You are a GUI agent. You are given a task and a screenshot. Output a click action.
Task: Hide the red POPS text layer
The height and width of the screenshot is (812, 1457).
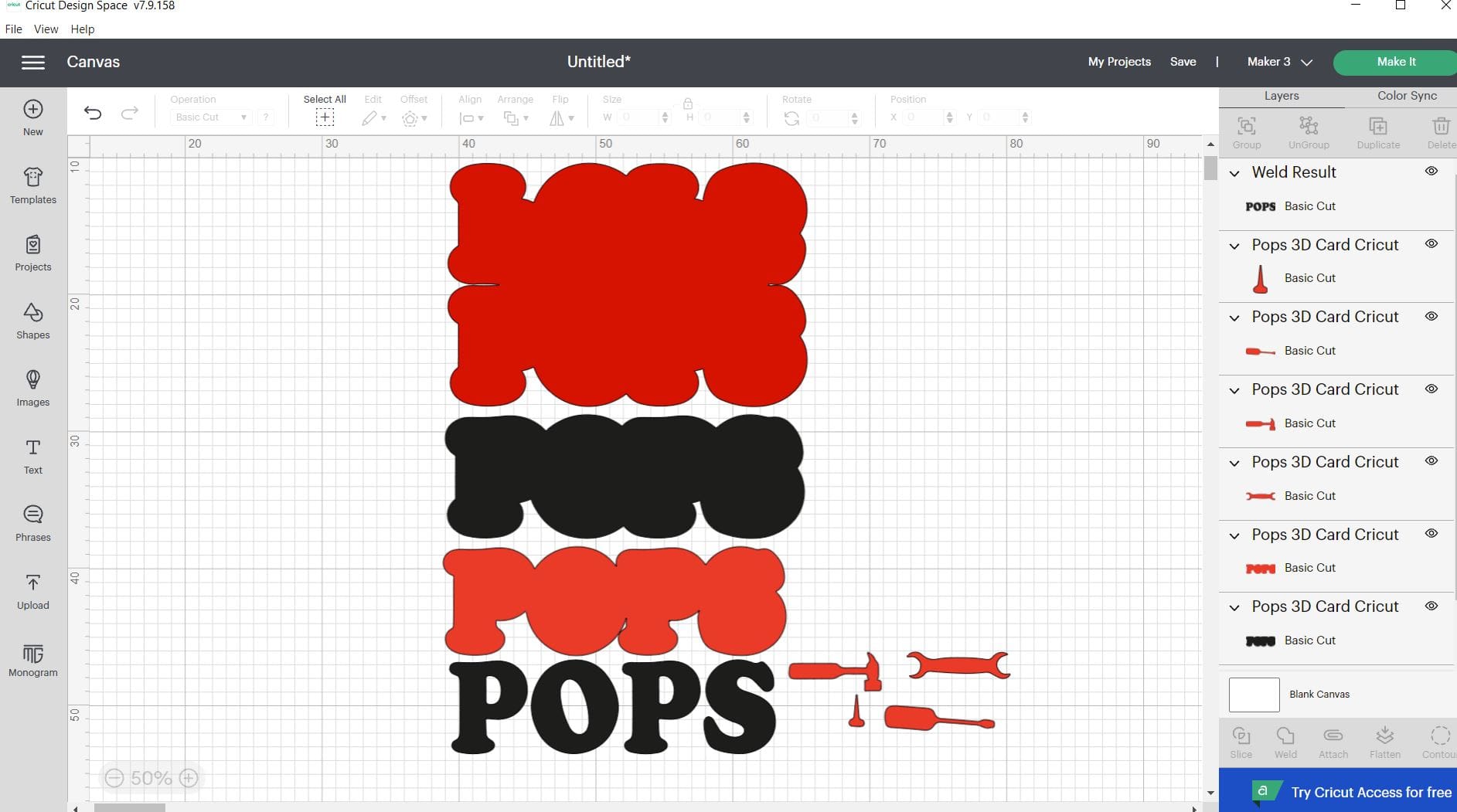[1431, 534]
